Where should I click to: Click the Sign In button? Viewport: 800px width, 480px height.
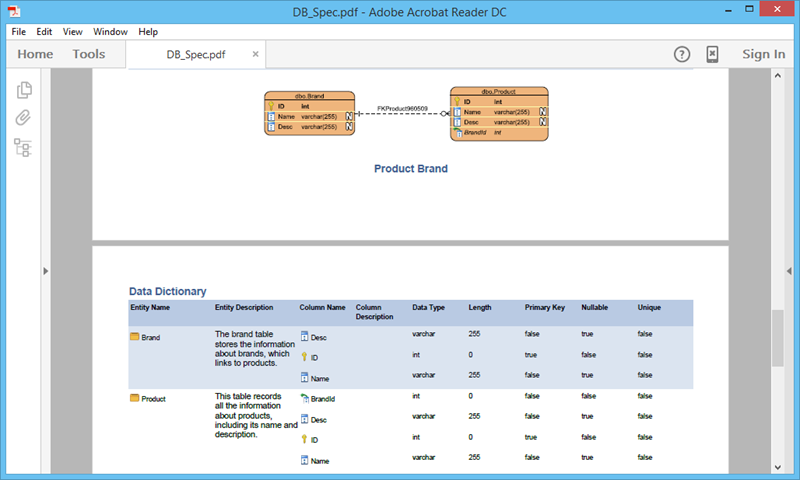tap(763, 54)
